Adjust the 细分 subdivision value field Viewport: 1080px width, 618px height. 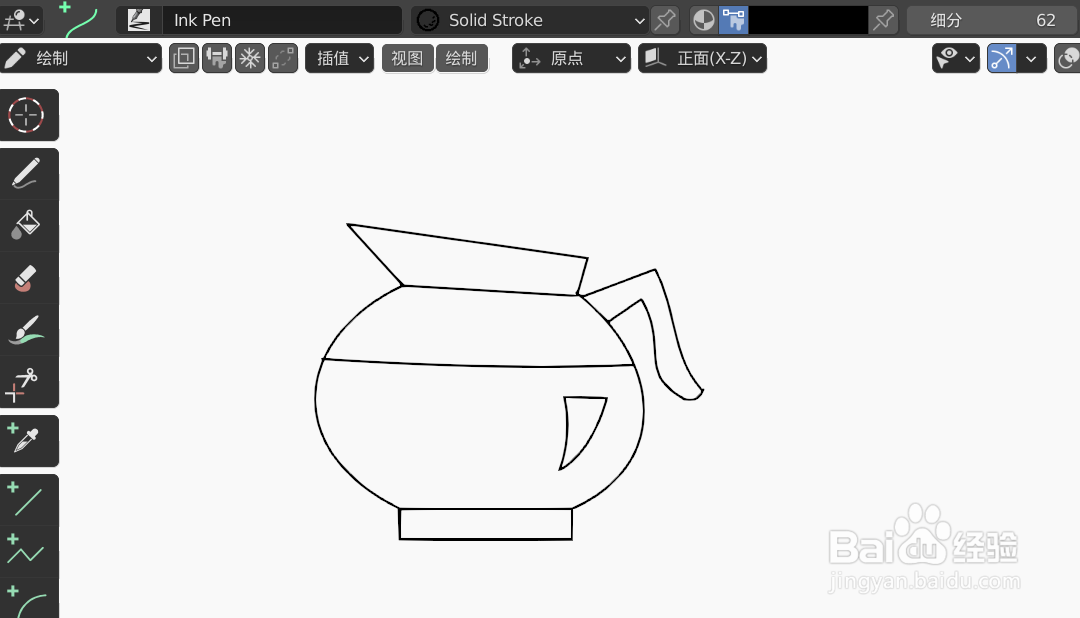tap(993, 20)
